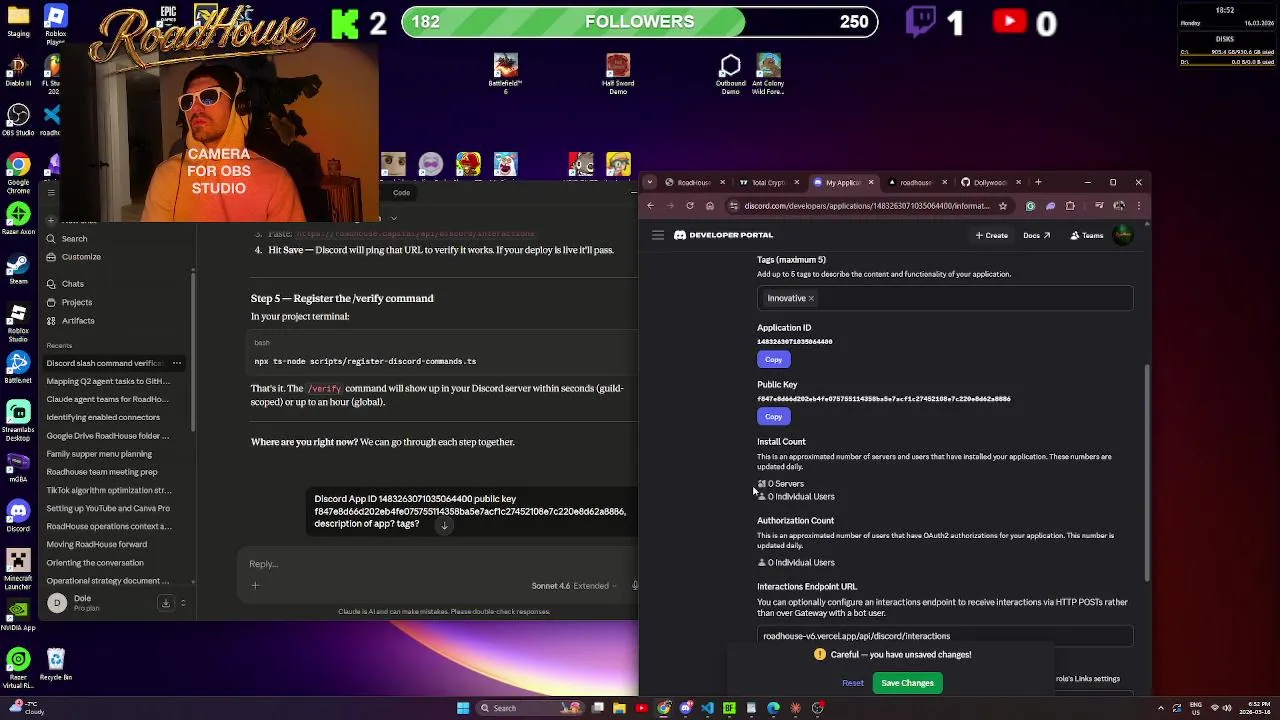This screenshot has height=720, width=1280.
Task: Click the Interactions Endpoint URL field
Action: (x=945, y=636)
